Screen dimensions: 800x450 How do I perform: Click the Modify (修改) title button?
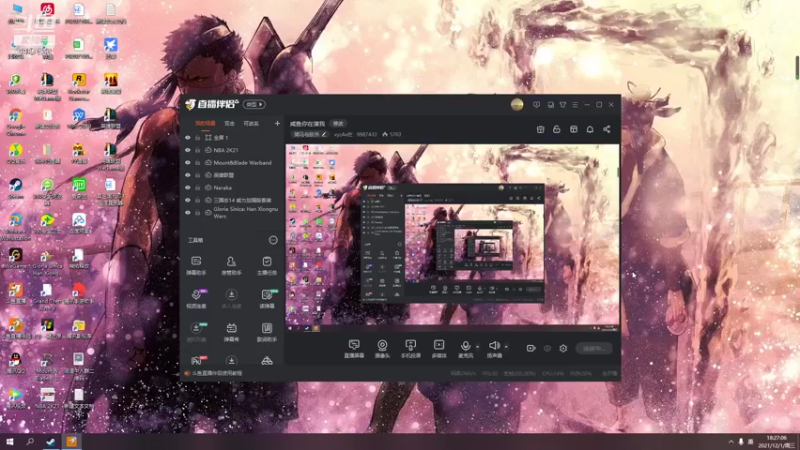tap(338, 123)
